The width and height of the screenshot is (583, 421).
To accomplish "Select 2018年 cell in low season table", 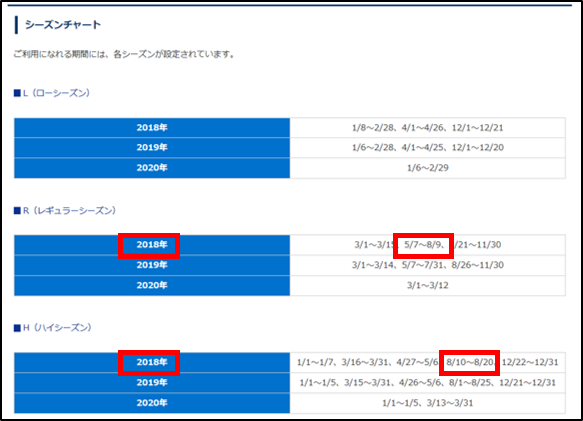I will [x=152, y=128].
